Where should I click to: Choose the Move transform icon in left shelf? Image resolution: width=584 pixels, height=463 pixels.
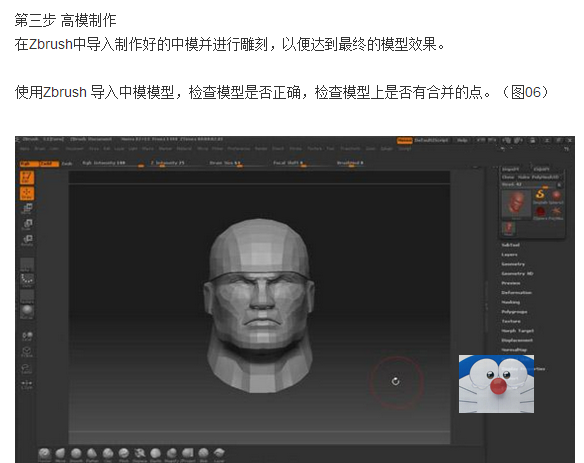coord(27,209)
